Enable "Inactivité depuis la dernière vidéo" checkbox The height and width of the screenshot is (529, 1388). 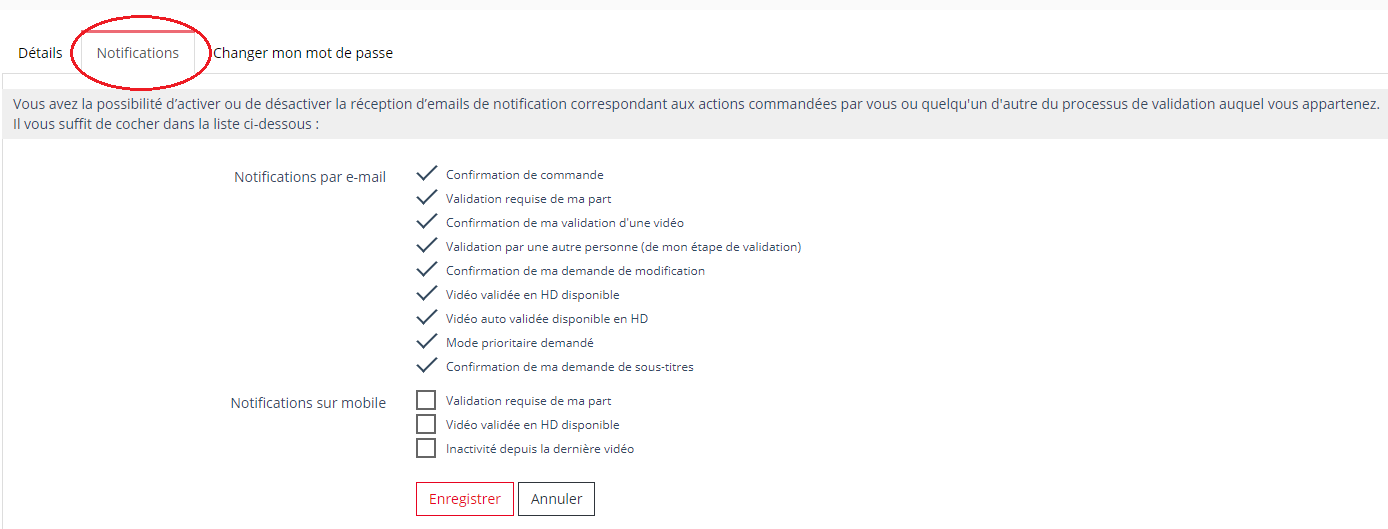pos(426,448)
